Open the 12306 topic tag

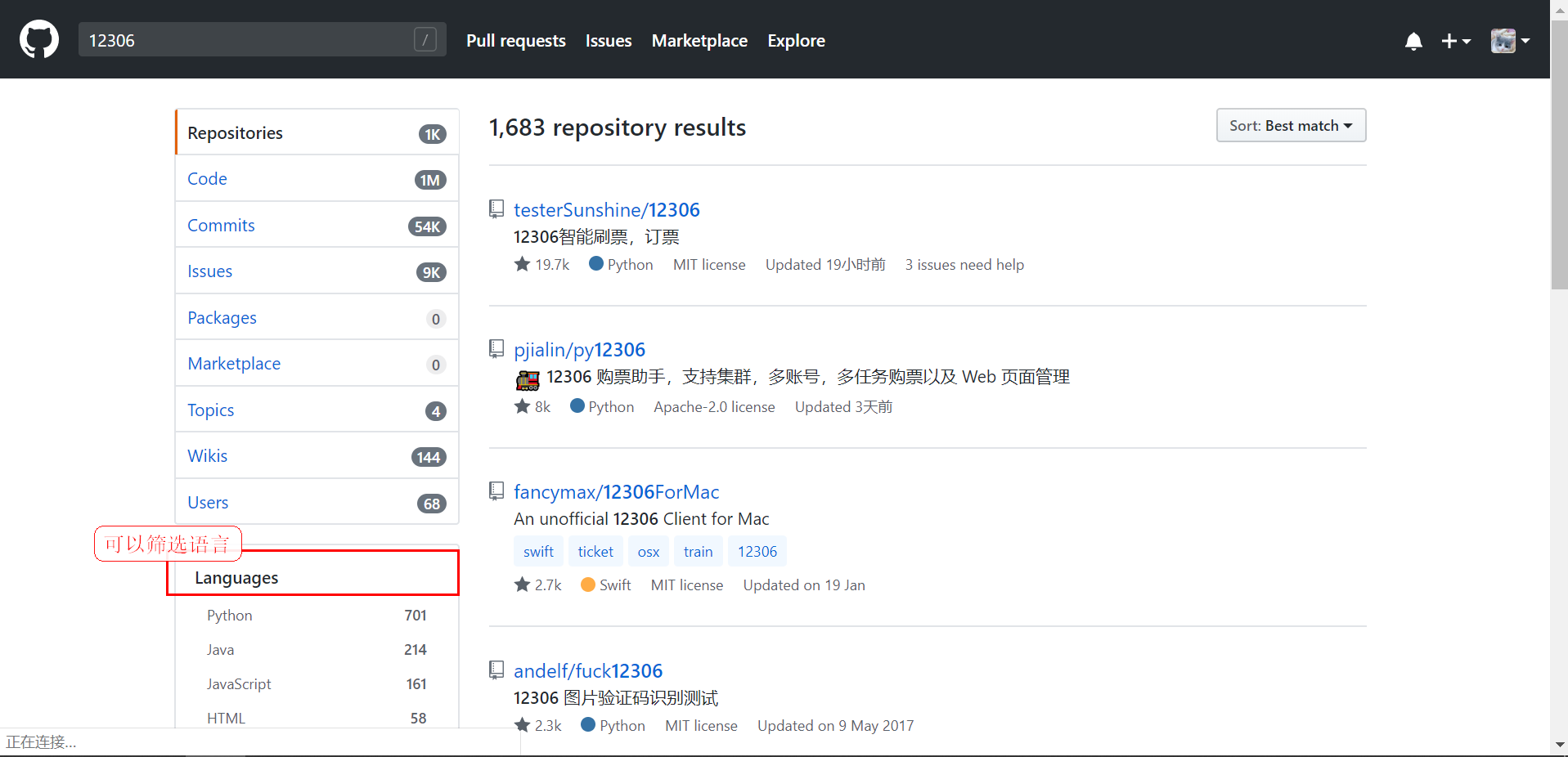[757, 552]
